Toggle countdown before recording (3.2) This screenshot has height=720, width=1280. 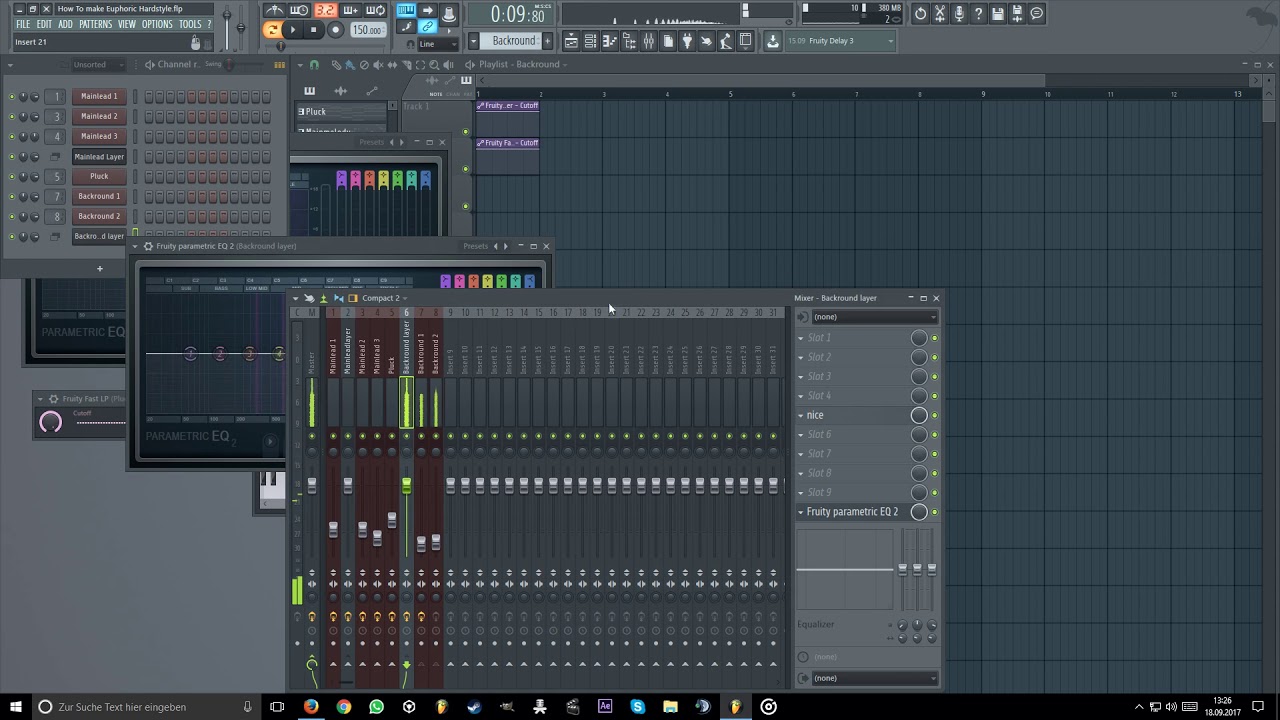click(x=325, y=10)
